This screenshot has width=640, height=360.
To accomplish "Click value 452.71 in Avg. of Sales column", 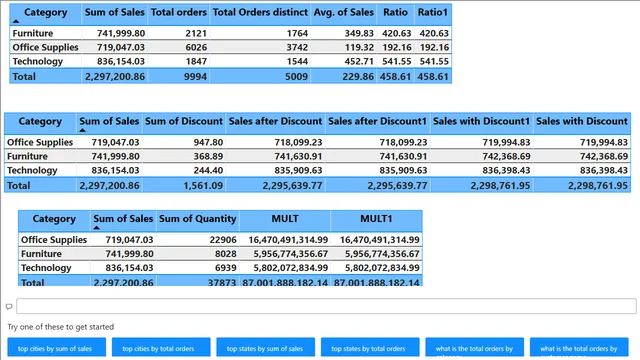I will [x=359, y=61].
